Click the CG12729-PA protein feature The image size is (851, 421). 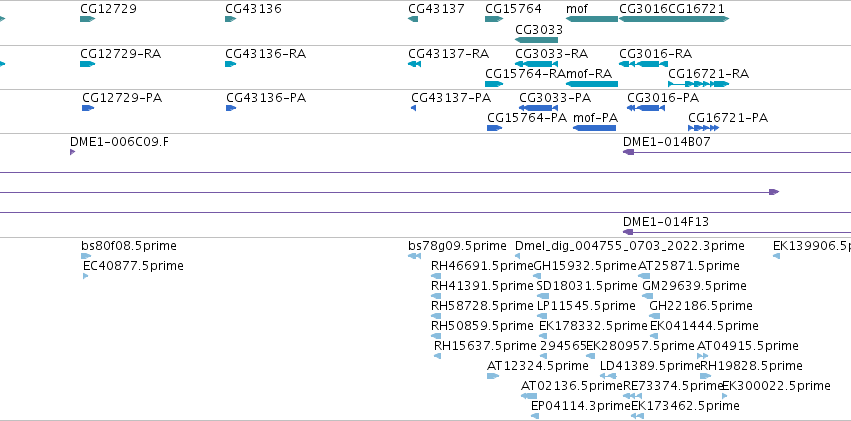coord(88,108)
